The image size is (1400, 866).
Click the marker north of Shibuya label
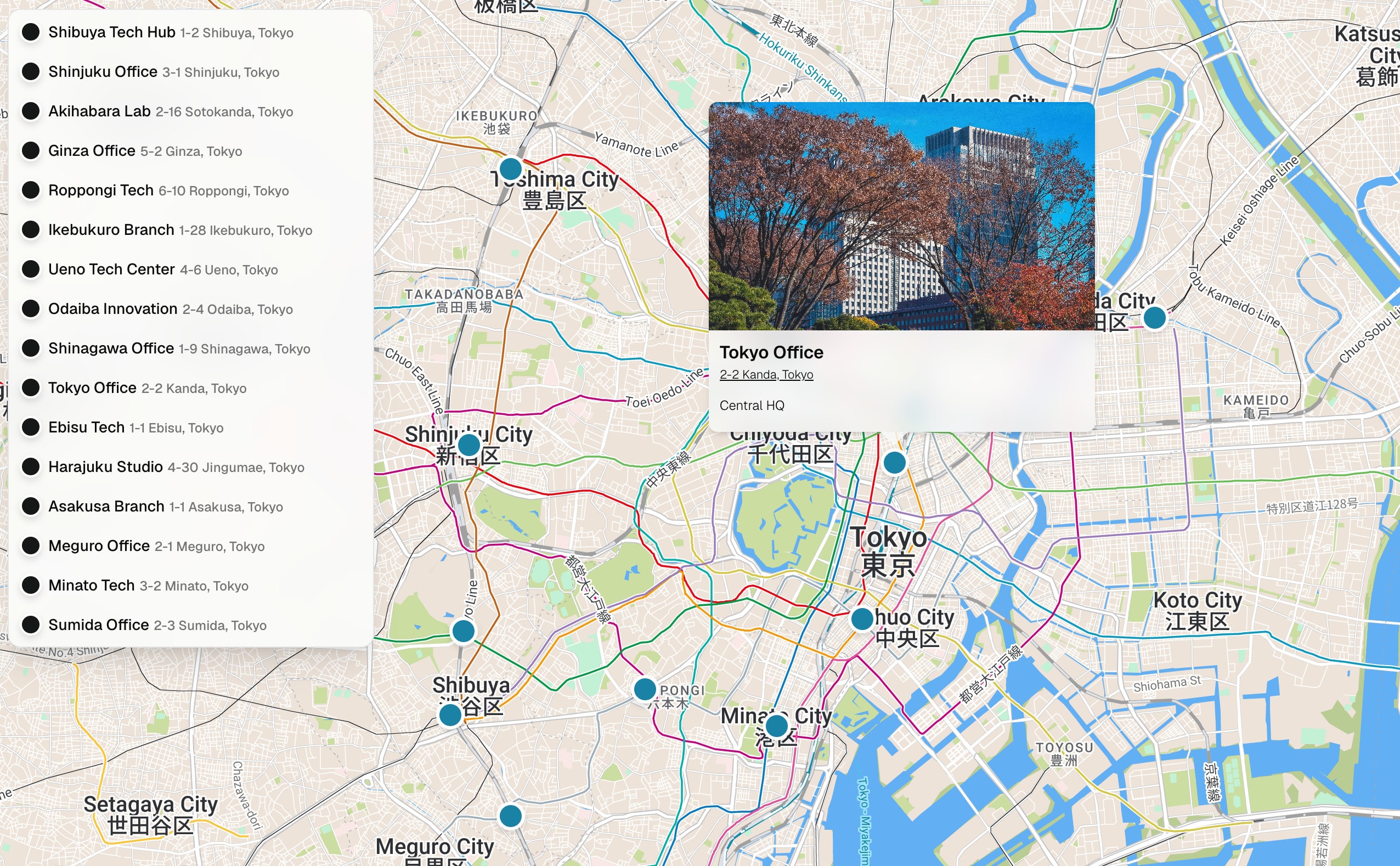463,631
